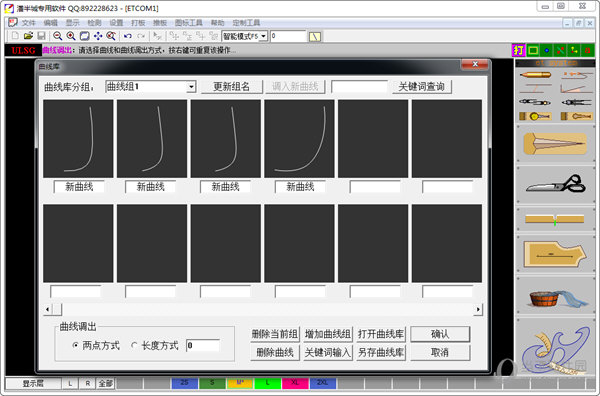Select the green L size color swatch

(267, 383)
